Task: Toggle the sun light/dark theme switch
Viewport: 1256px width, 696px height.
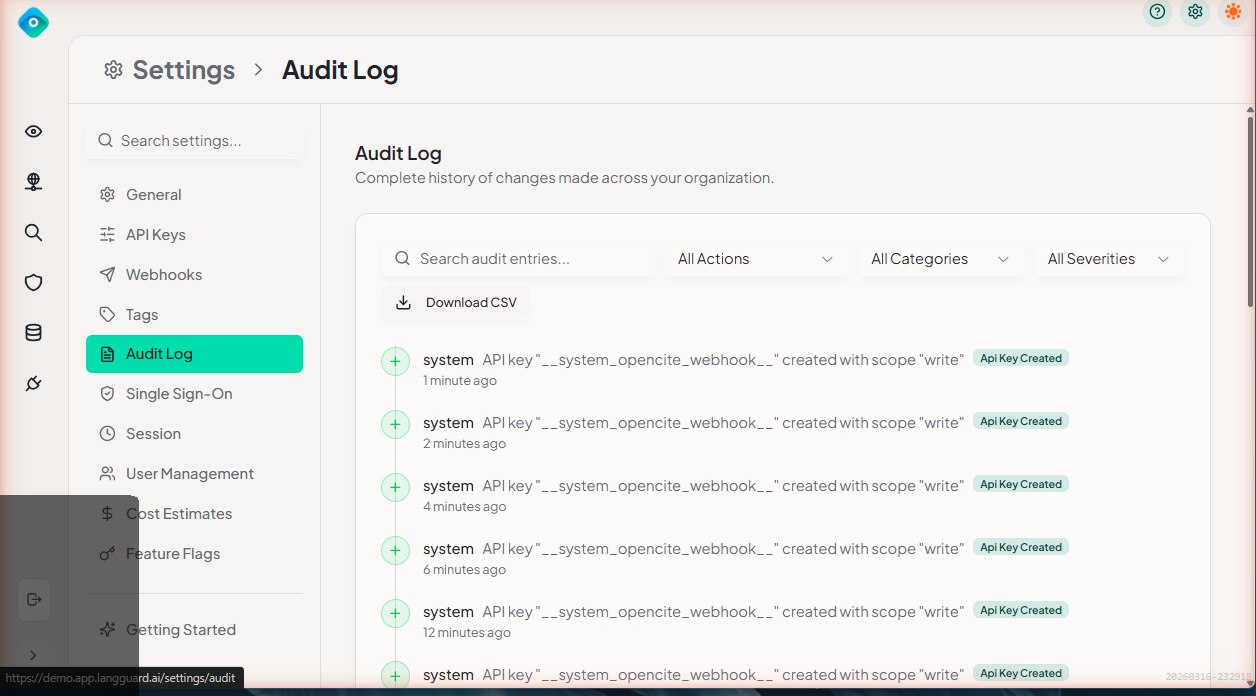Action: [1233, 12]
